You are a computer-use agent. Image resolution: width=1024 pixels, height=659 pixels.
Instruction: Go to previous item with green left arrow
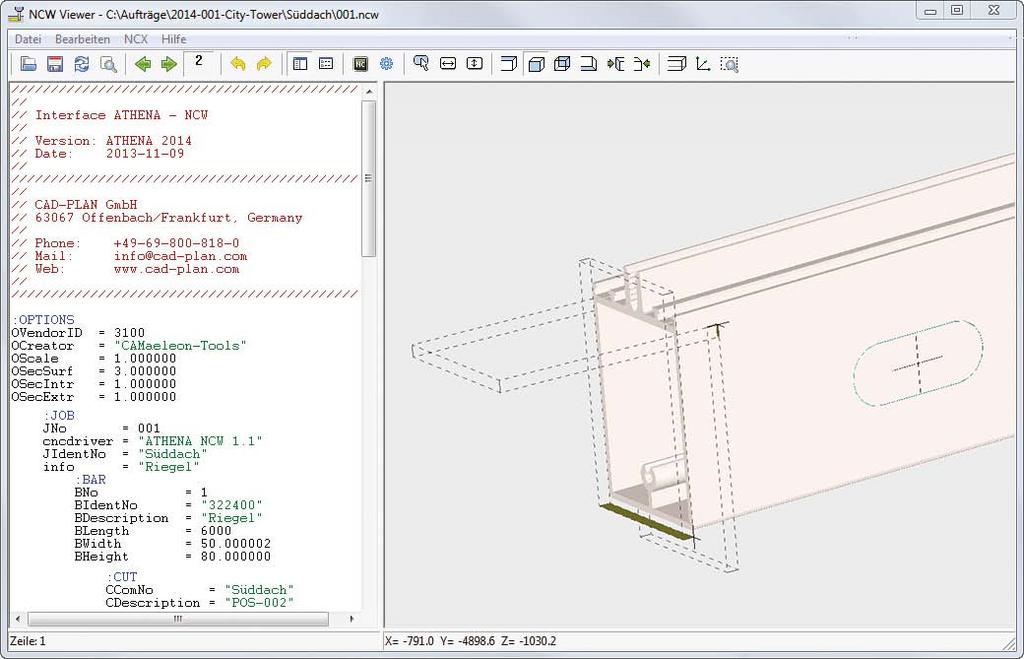click(x=142, y=64)
